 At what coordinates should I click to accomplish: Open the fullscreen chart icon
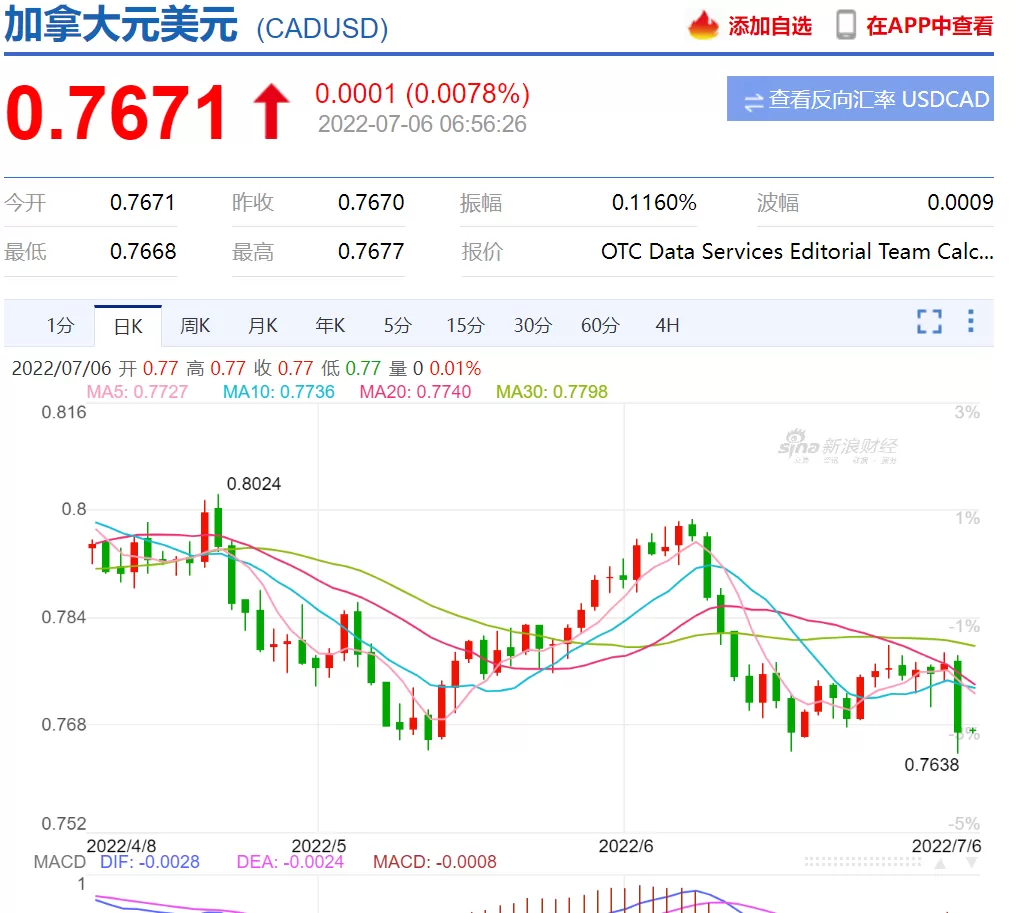click(929, 321)
